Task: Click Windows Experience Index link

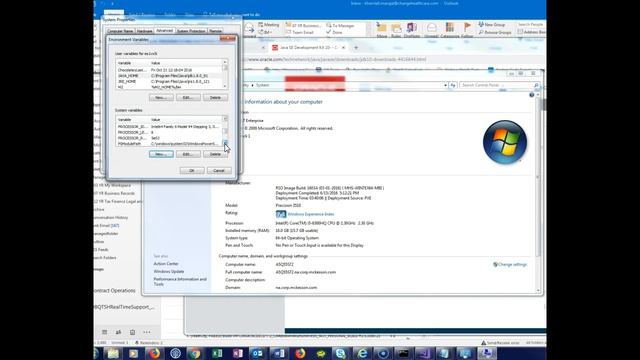Action: pos(311,214)
